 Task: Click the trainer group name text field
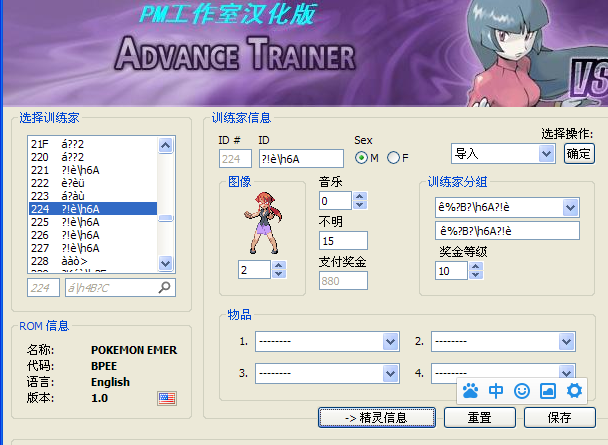pyautogui.click(x=507, y=231)
